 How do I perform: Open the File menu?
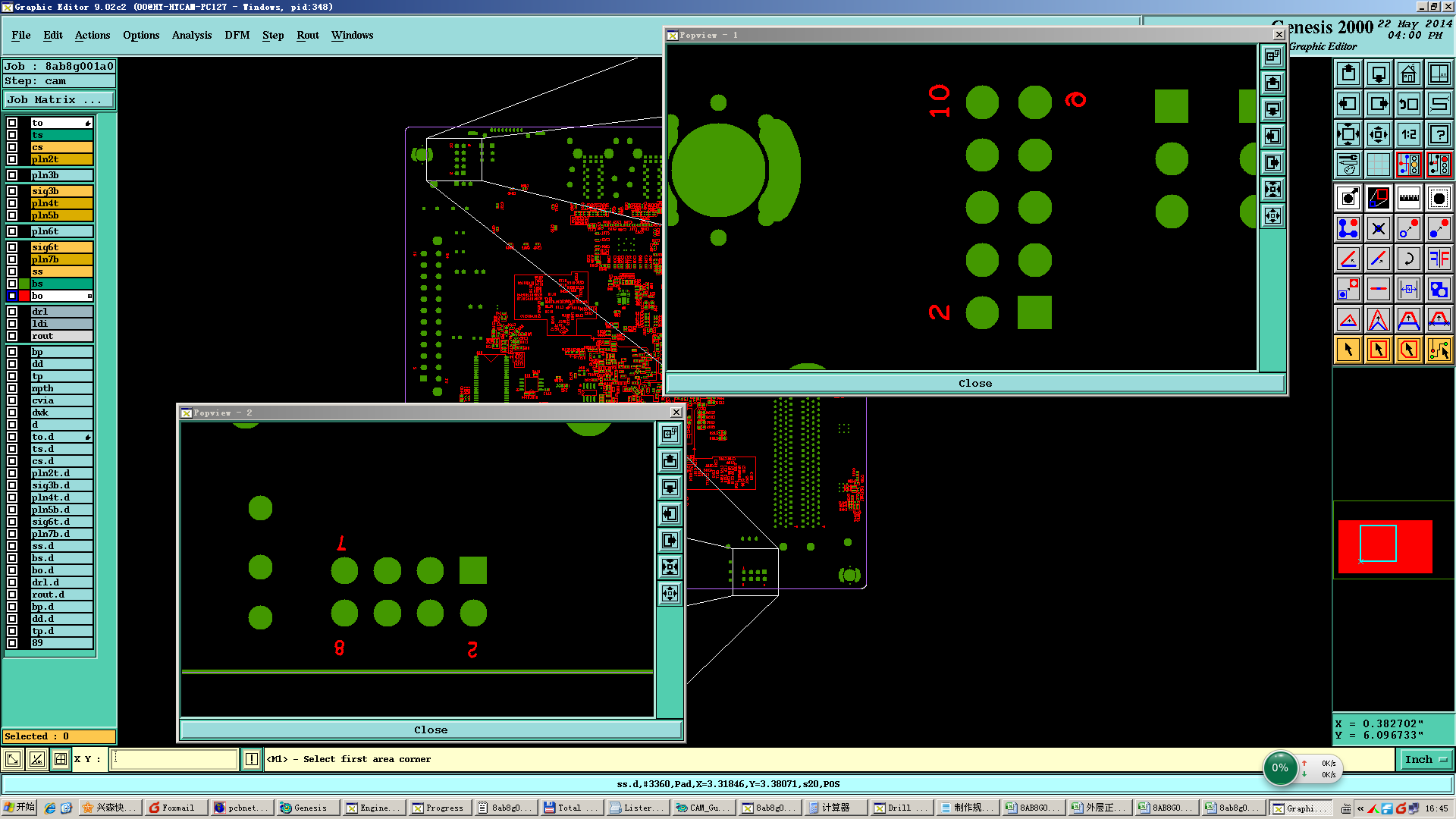click(x=21, y=35)
